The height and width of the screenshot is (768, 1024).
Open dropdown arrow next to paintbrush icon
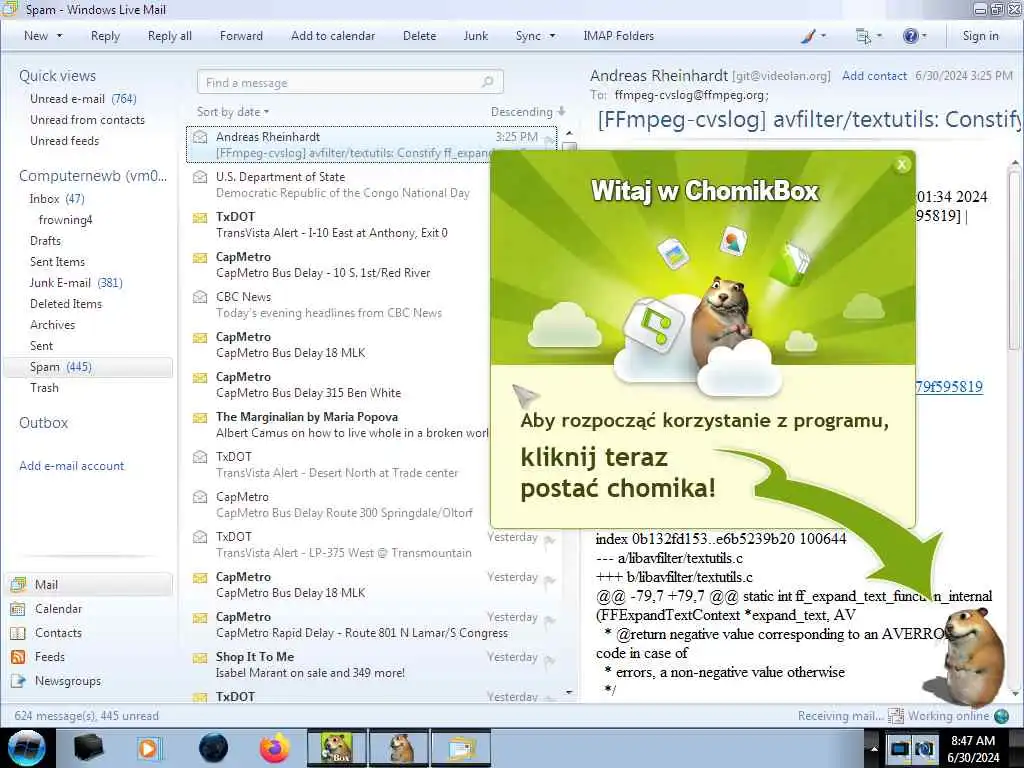coord(824,36)
